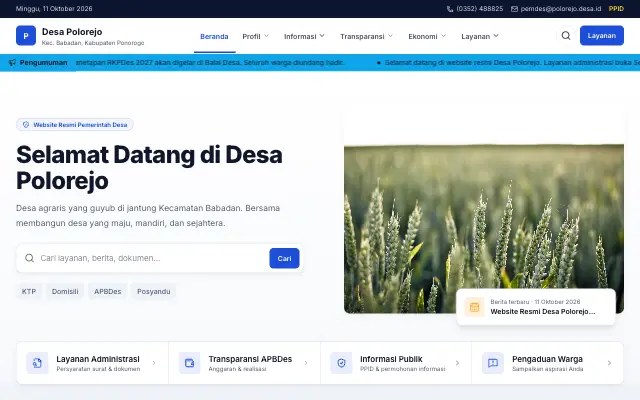640x400 pixels.
Task: Click the Layanan Administrasi document icon
Action: pos(37,363)
